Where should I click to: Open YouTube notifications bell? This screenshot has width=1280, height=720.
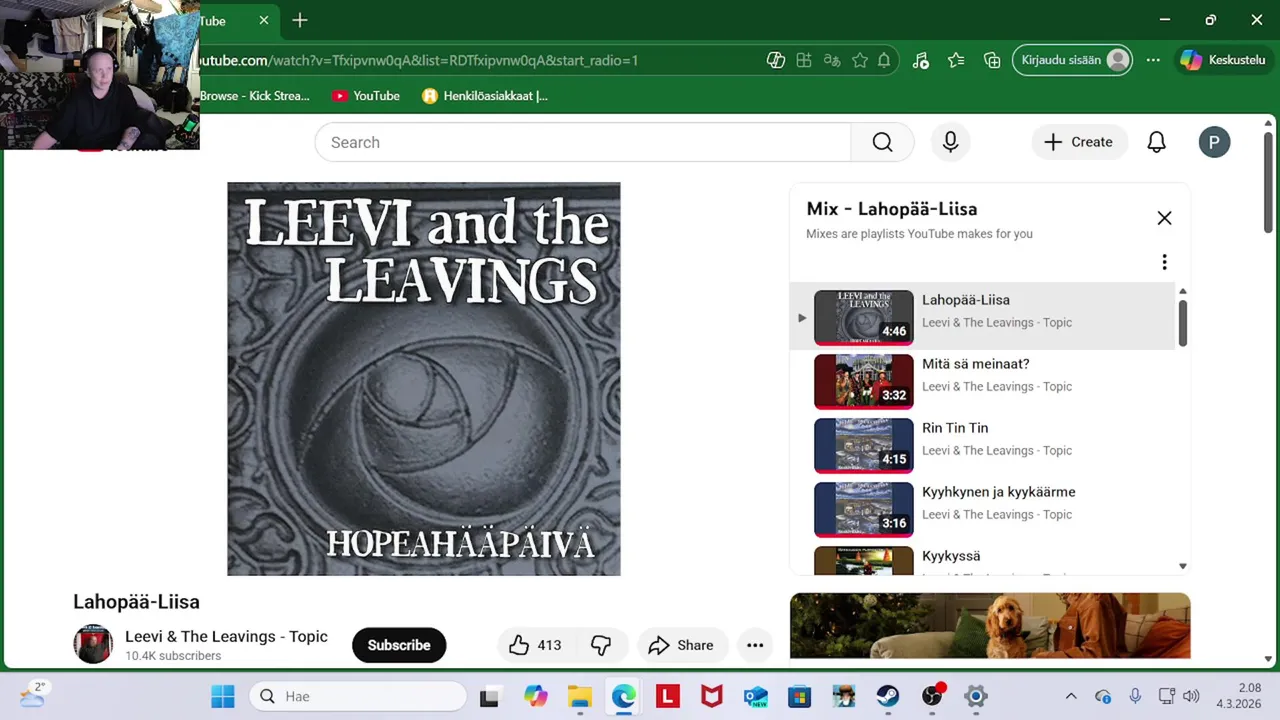click(x=1156, y=142)
